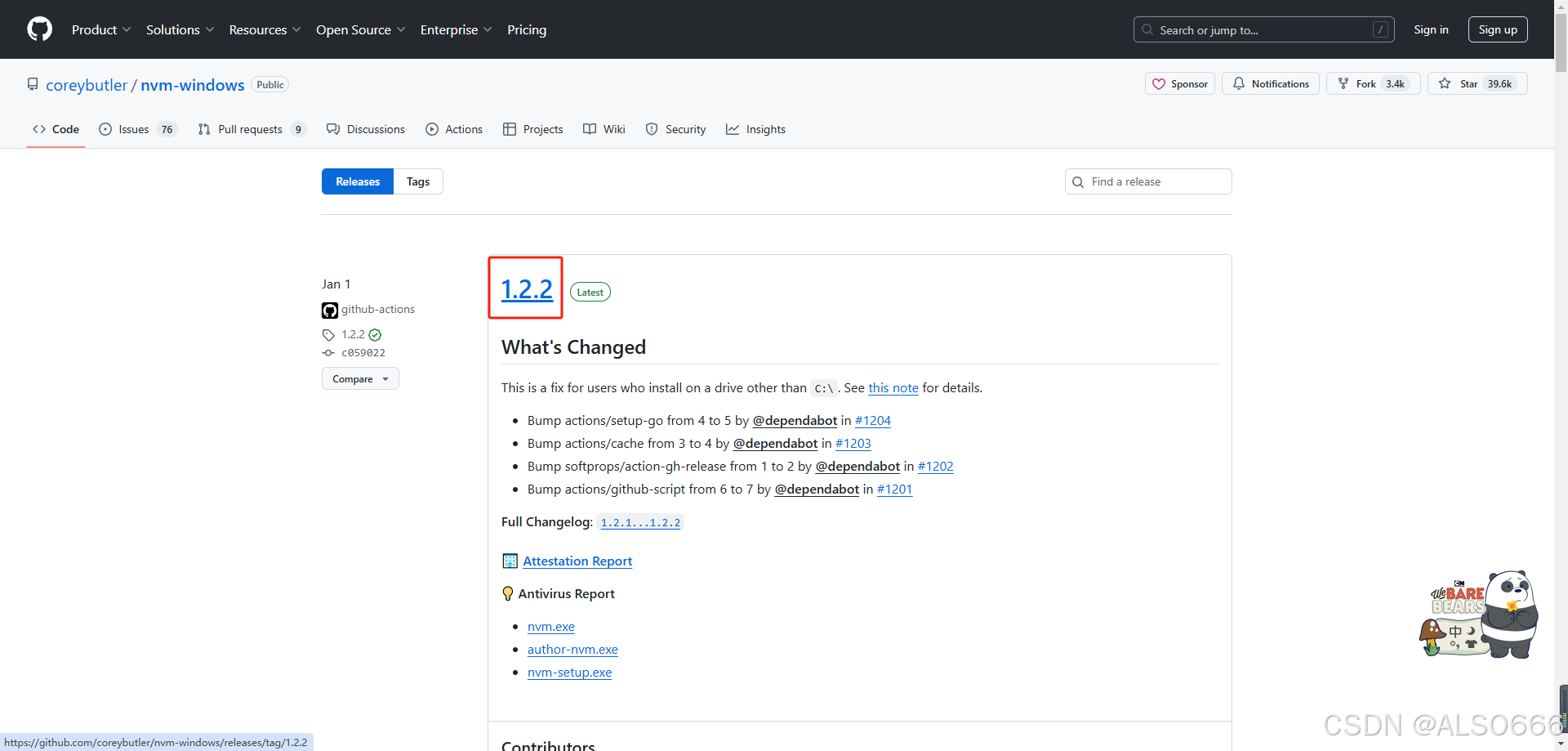Open the Pricing page
Screen dimensions: 1568x751
tap(527, 29)
